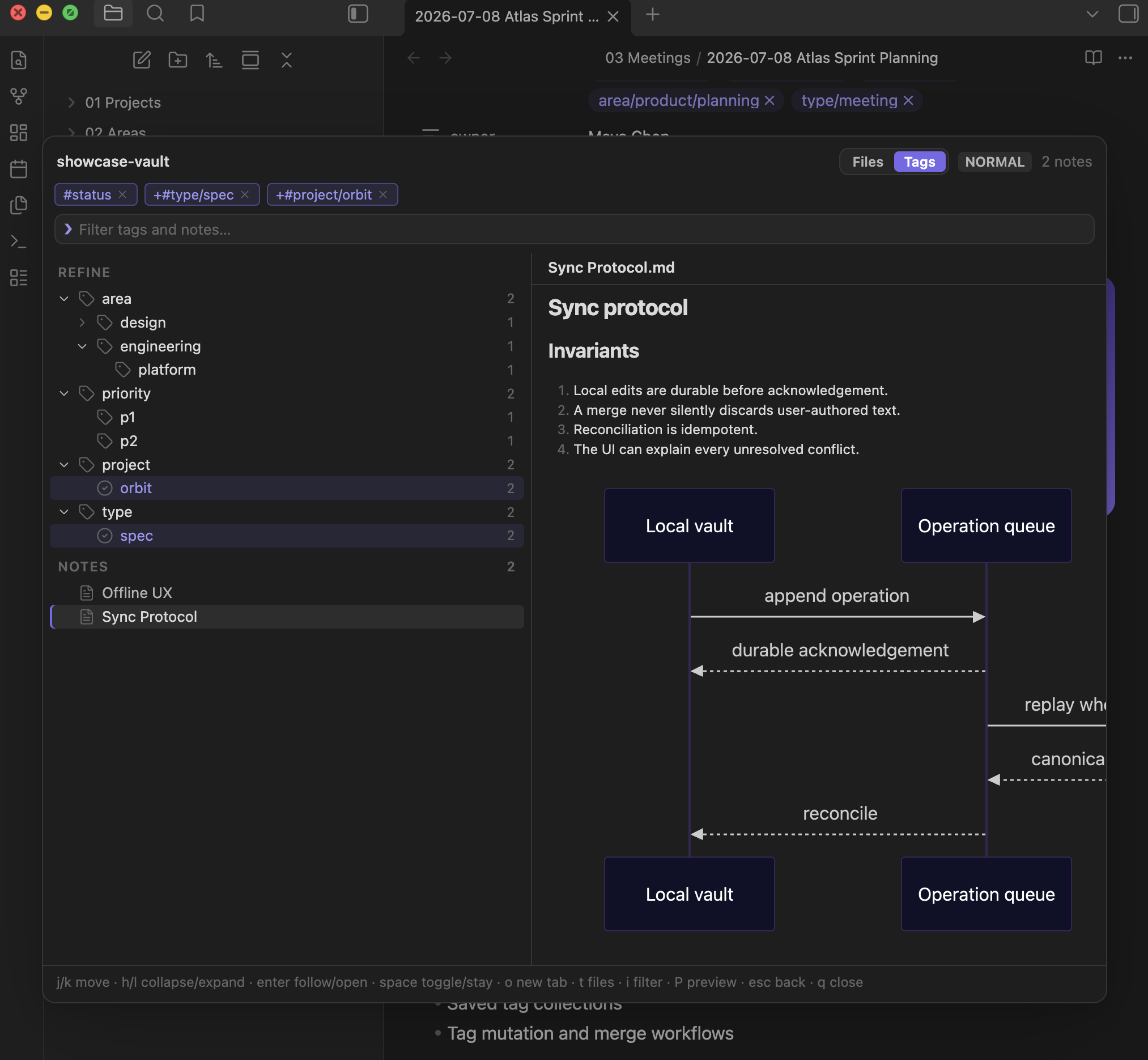Click Sync Protocol.md preview title

[x=611, y=268]
